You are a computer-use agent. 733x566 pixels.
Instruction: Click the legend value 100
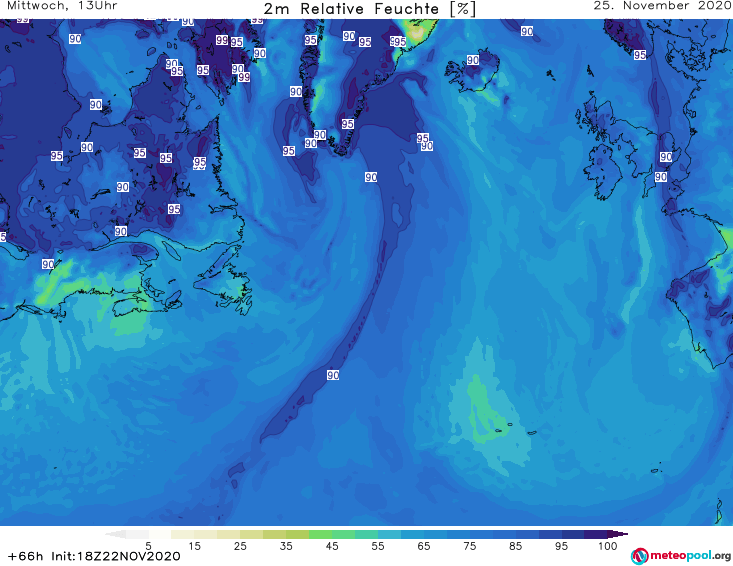(608, 546)
